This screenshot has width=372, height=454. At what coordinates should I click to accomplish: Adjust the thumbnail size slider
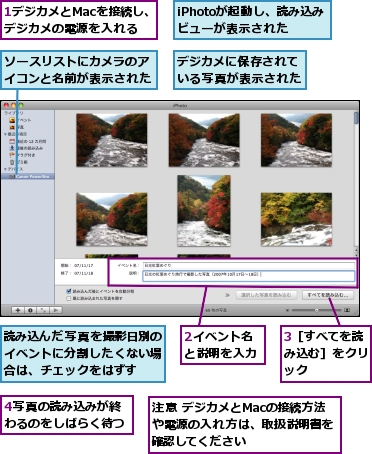click(316, 310)
